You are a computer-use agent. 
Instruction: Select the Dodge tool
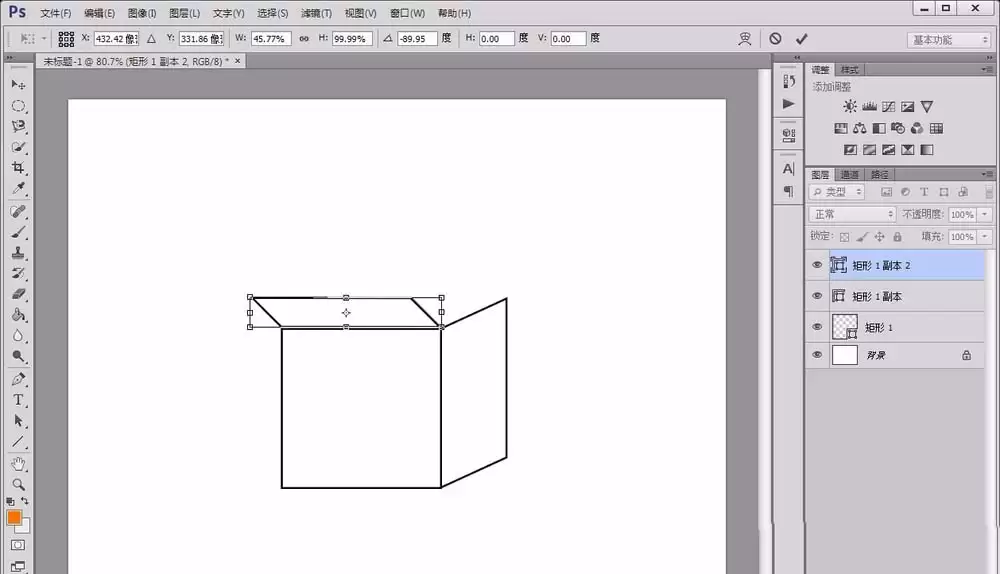[18, 357]
